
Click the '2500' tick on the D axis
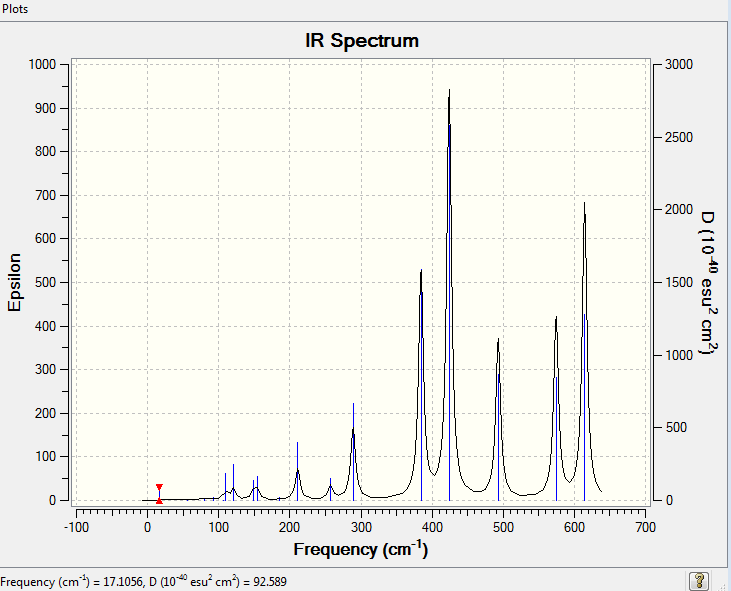[679, 137]
